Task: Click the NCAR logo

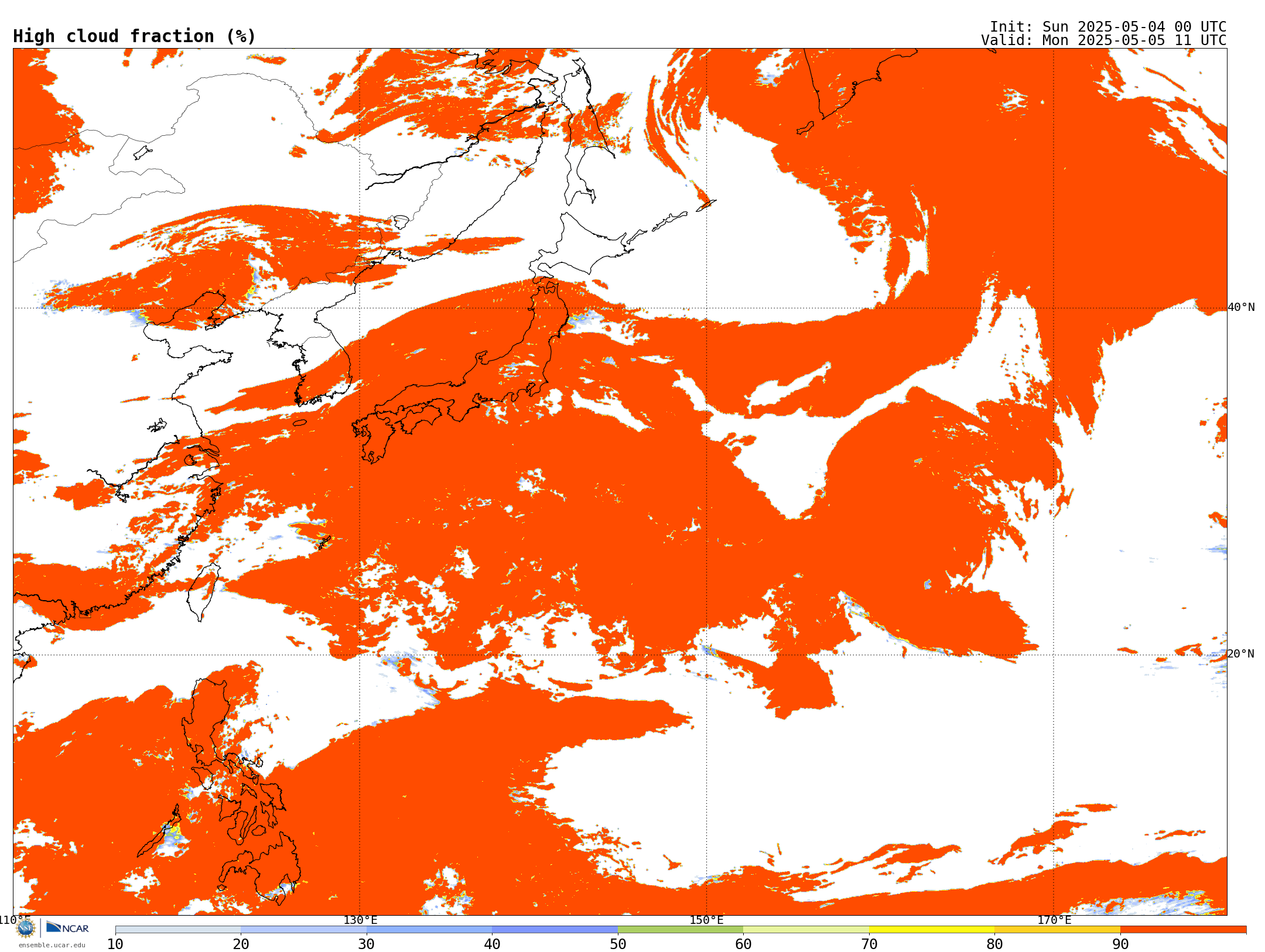Action: 67,928
